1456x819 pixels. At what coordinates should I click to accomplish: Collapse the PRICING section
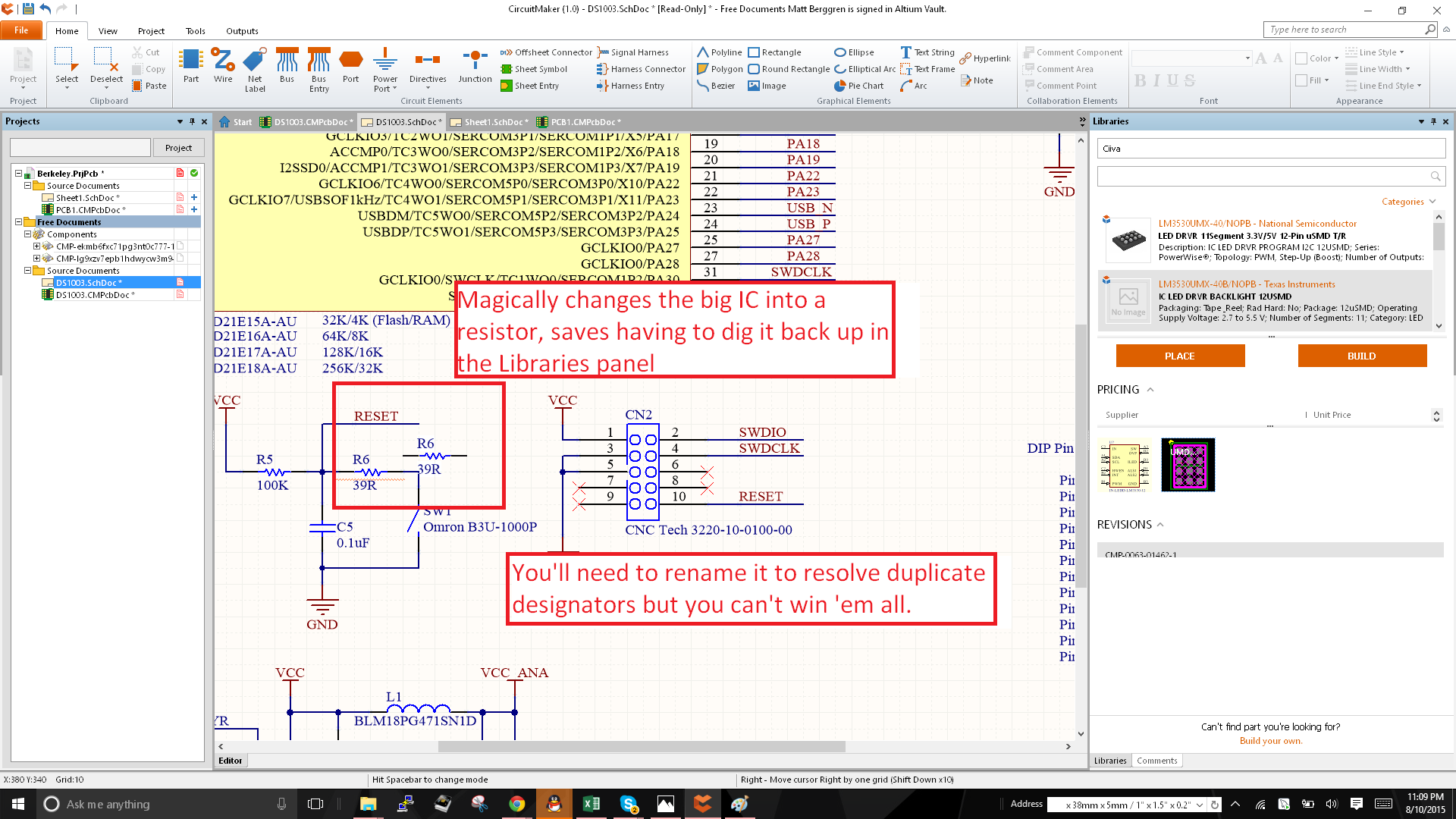pos(1150,390)
